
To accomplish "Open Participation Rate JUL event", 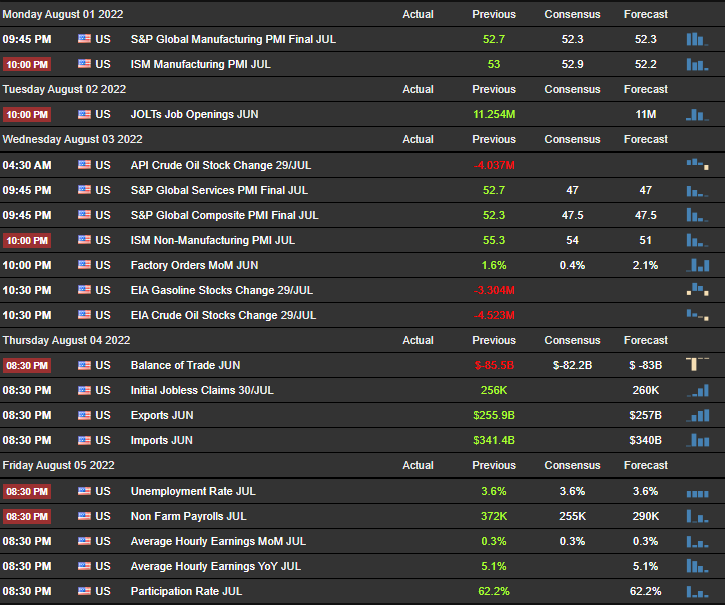I will pos(186,591).
